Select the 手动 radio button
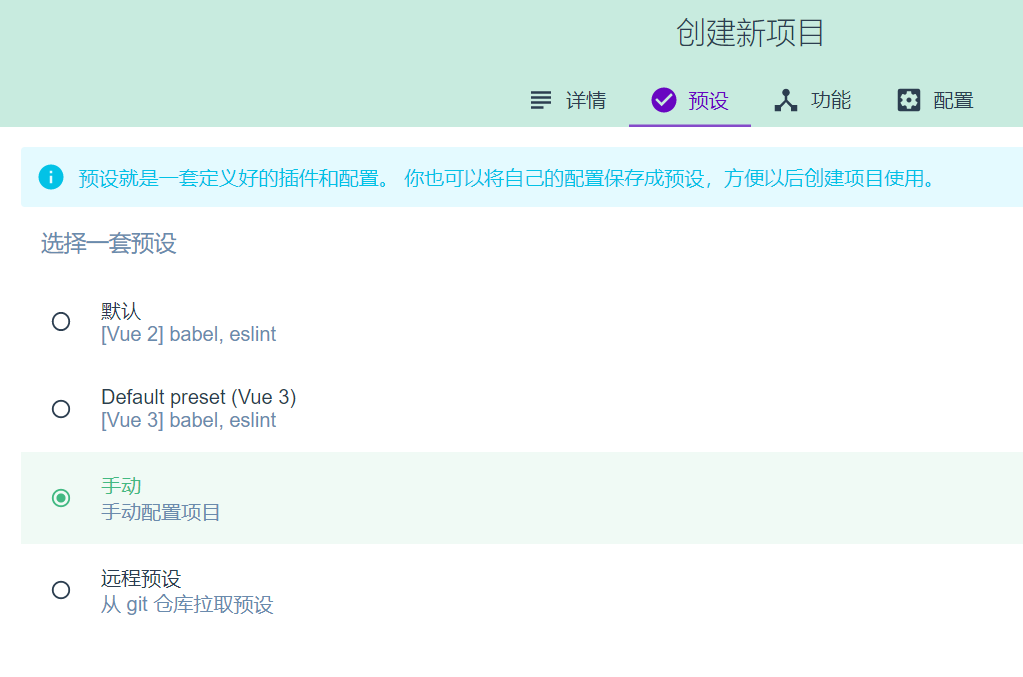The height and width of the screenshot is (677, 1023). pos(61,498)
